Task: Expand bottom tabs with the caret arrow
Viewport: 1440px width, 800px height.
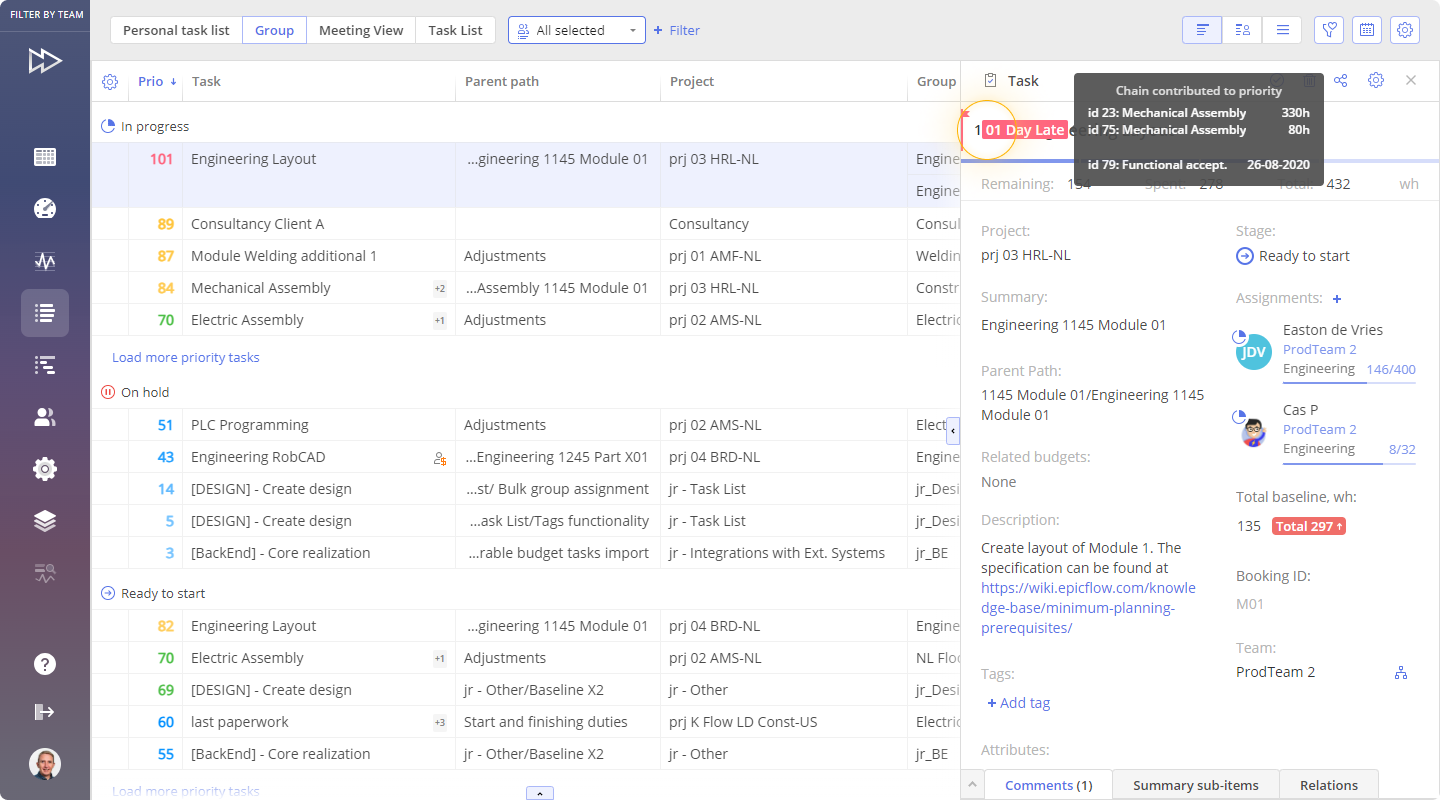Action: [x=972, y=785]
